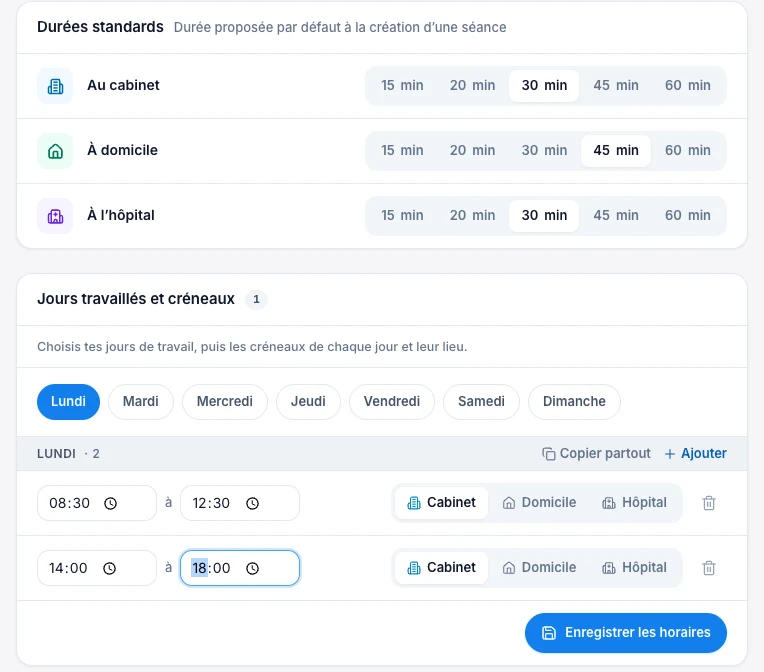Select 30 min for Au cabinet

pyautogui.click(x=544, y=86)
